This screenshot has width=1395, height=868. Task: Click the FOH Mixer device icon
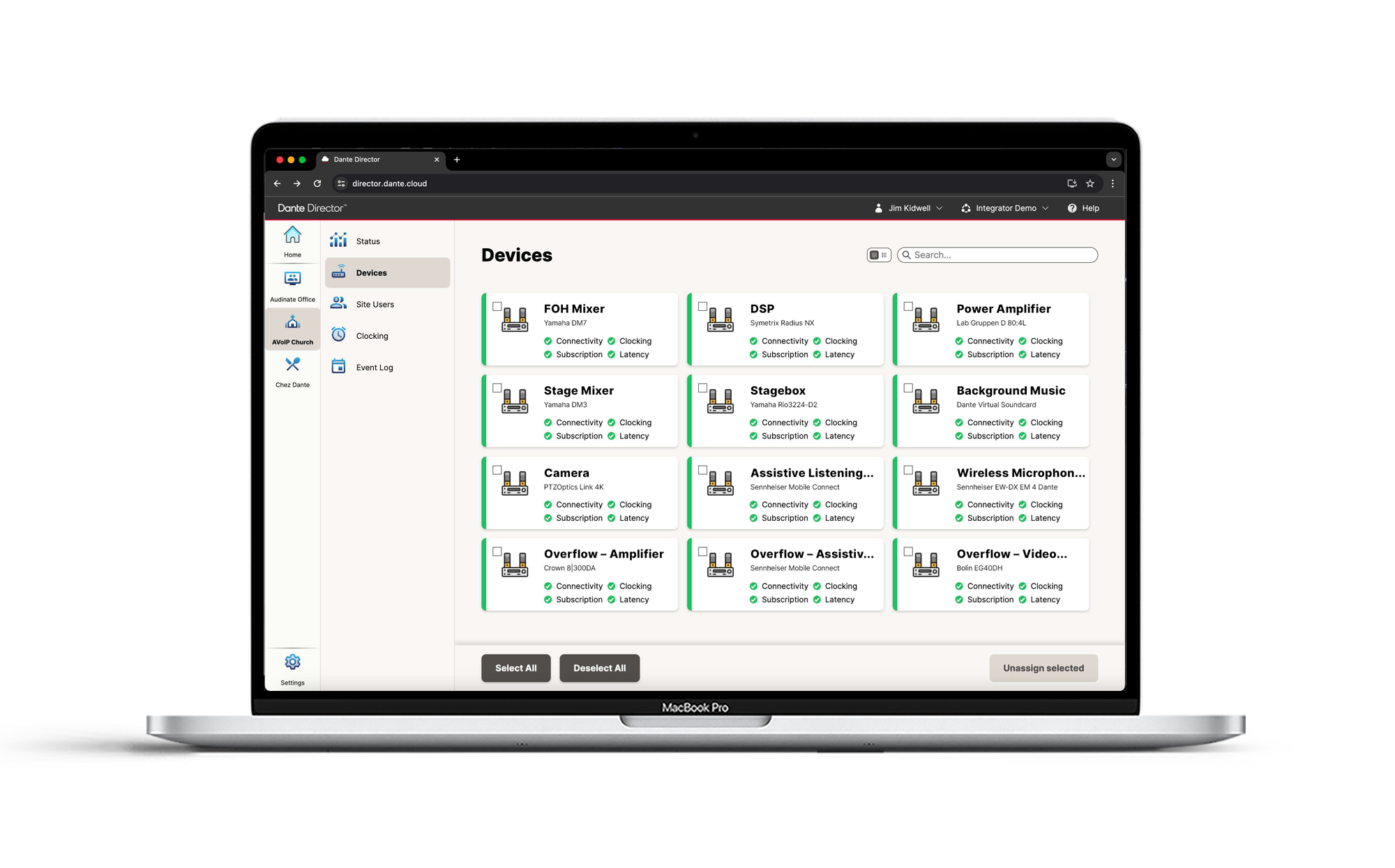[x=515, y=319]
